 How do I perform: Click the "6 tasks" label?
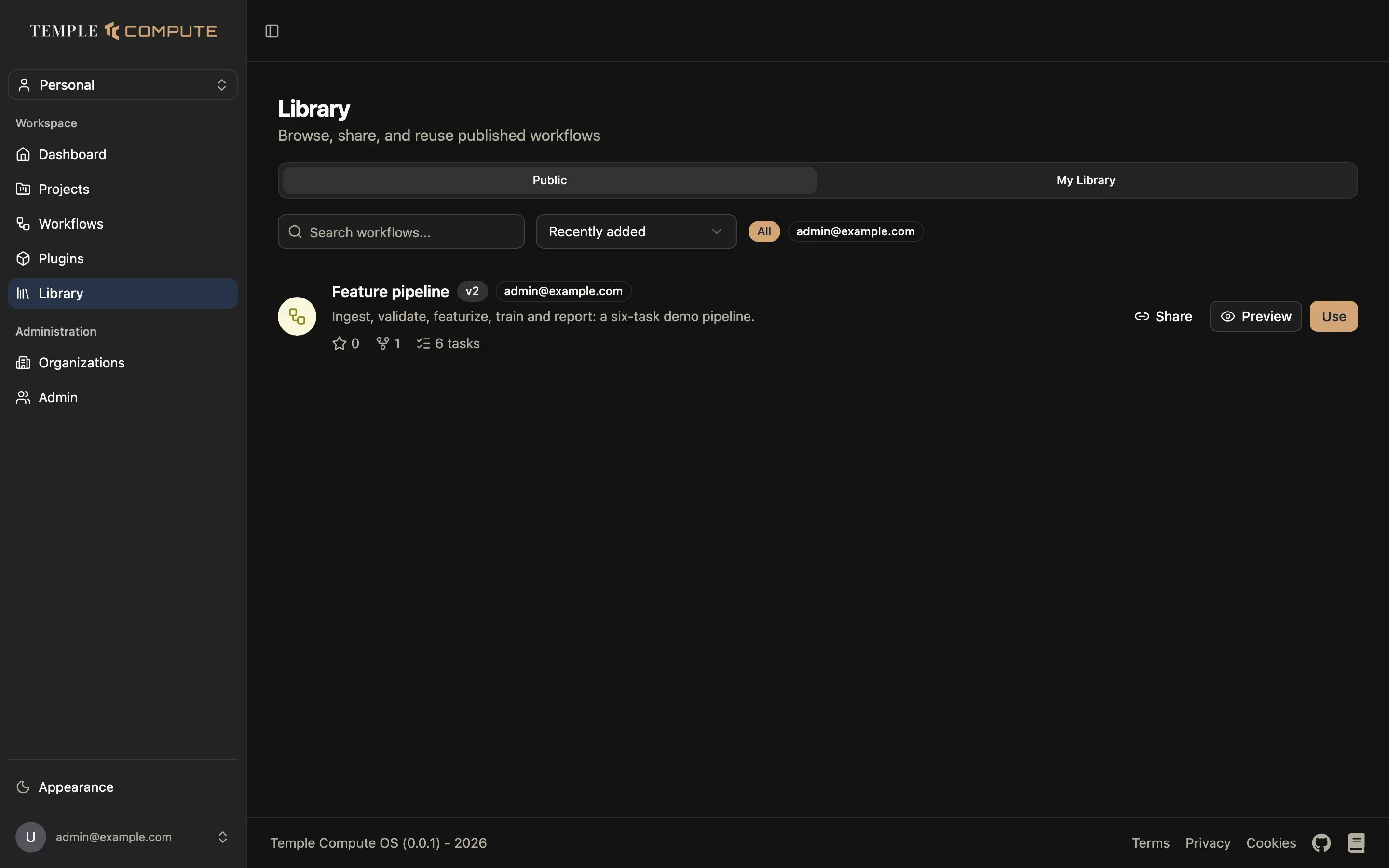click(x=457, y=343)
